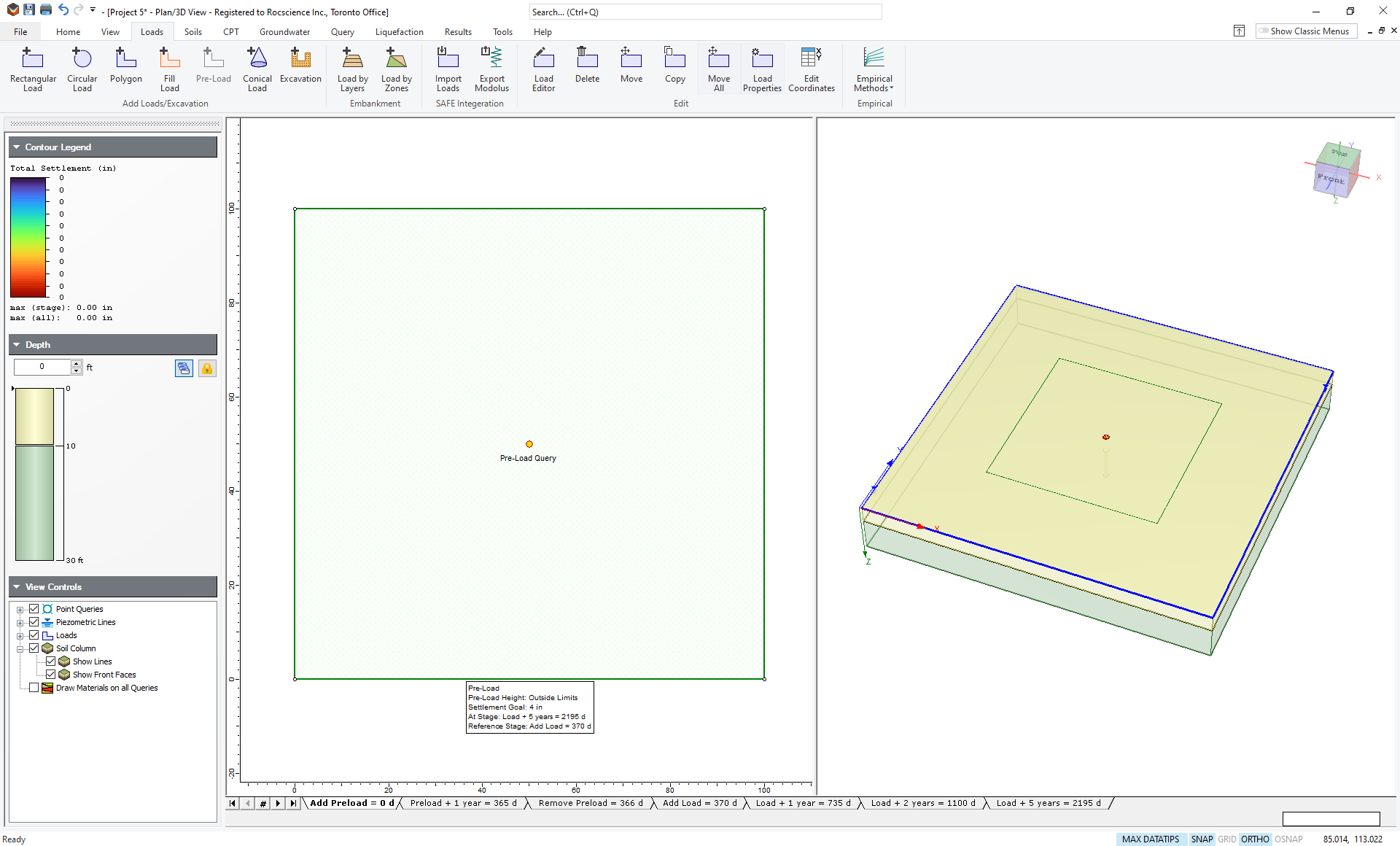
Task: Toggle SNAP in the status bar
Action: click(x=1201, y=839)
